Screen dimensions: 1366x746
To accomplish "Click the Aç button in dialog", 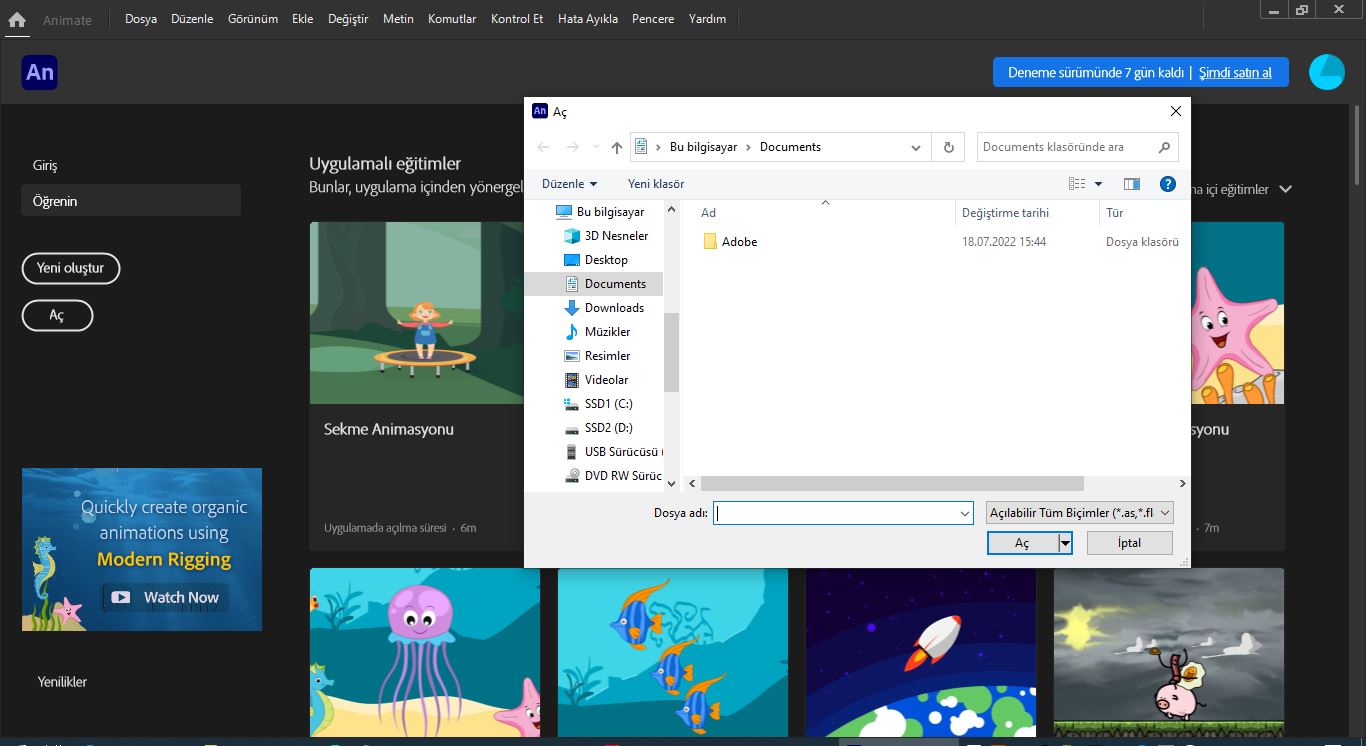I will [1022, 543].
